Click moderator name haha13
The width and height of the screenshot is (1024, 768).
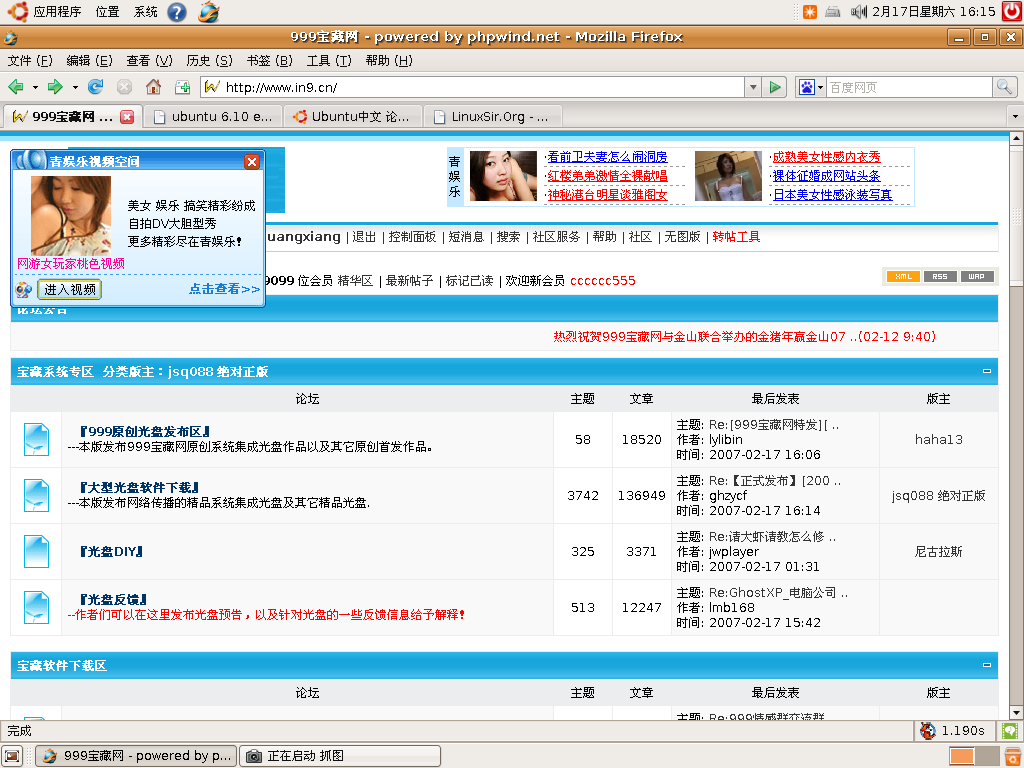(938, 440)
